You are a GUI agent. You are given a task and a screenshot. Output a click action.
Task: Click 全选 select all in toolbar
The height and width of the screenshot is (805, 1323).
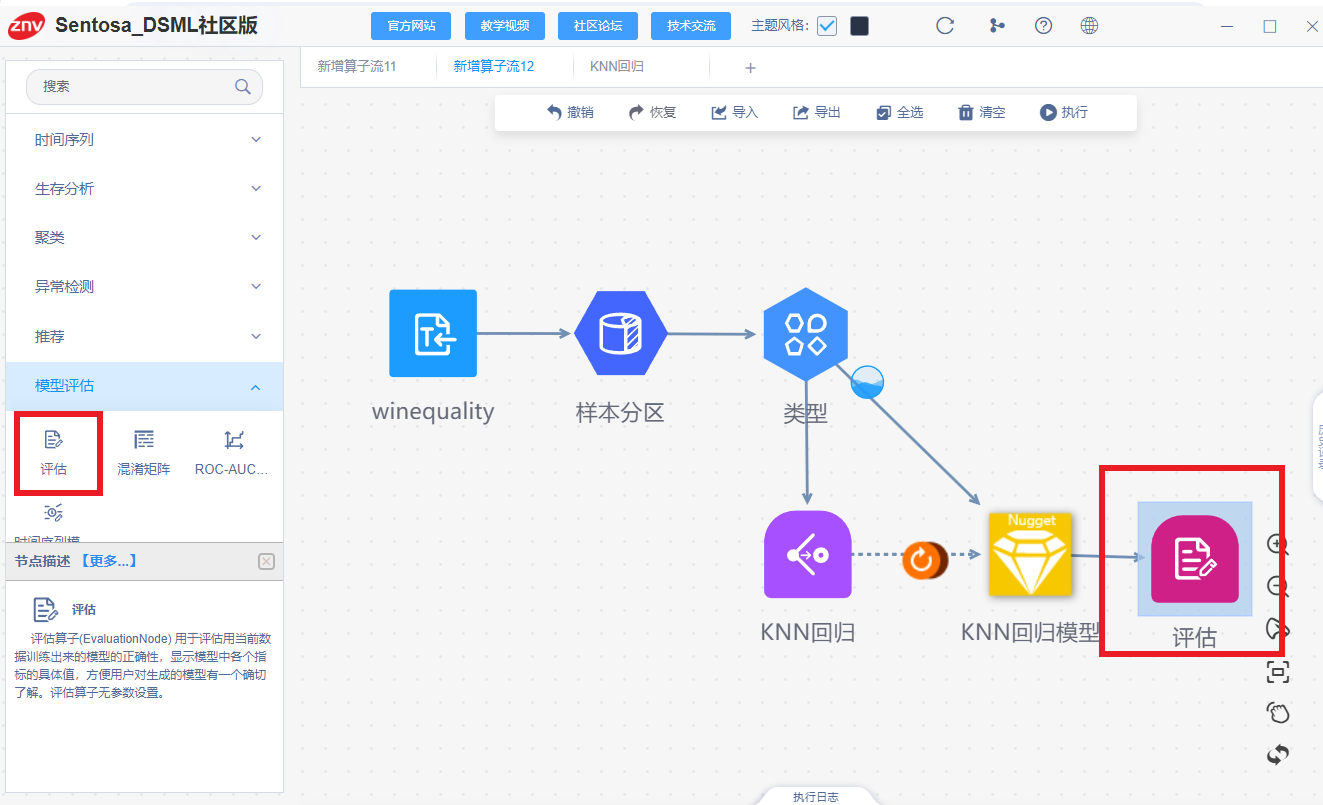[900, 112]
